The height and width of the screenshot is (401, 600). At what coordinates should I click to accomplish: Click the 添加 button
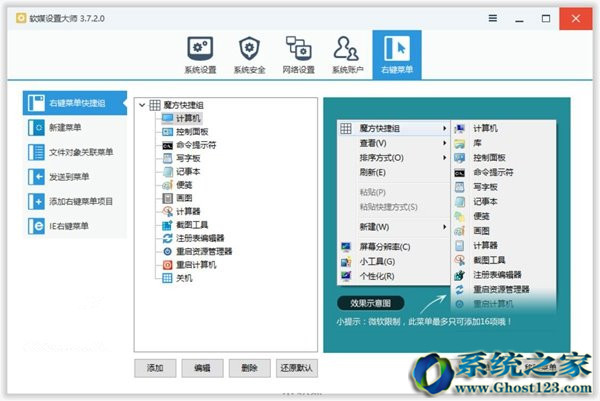pos(155,368)
